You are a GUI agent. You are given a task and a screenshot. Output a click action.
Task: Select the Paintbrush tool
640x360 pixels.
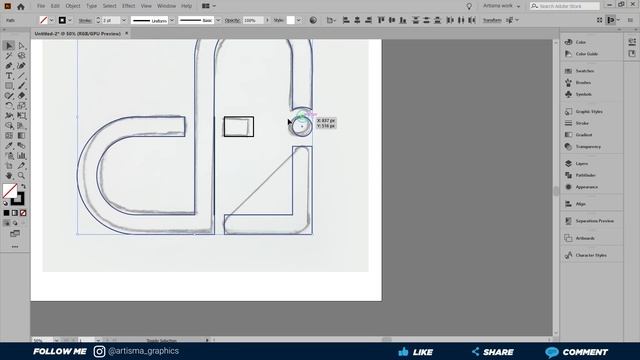tap(21, 86)
